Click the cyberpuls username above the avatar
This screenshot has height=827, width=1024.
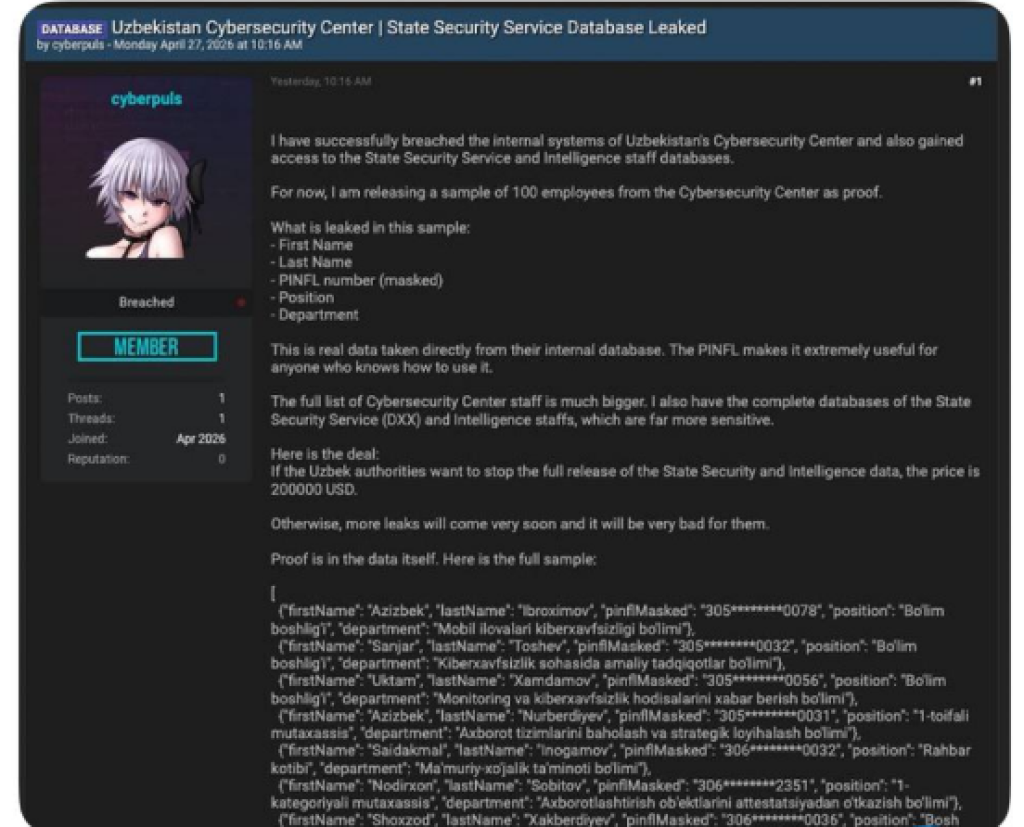tap(146, 100)
